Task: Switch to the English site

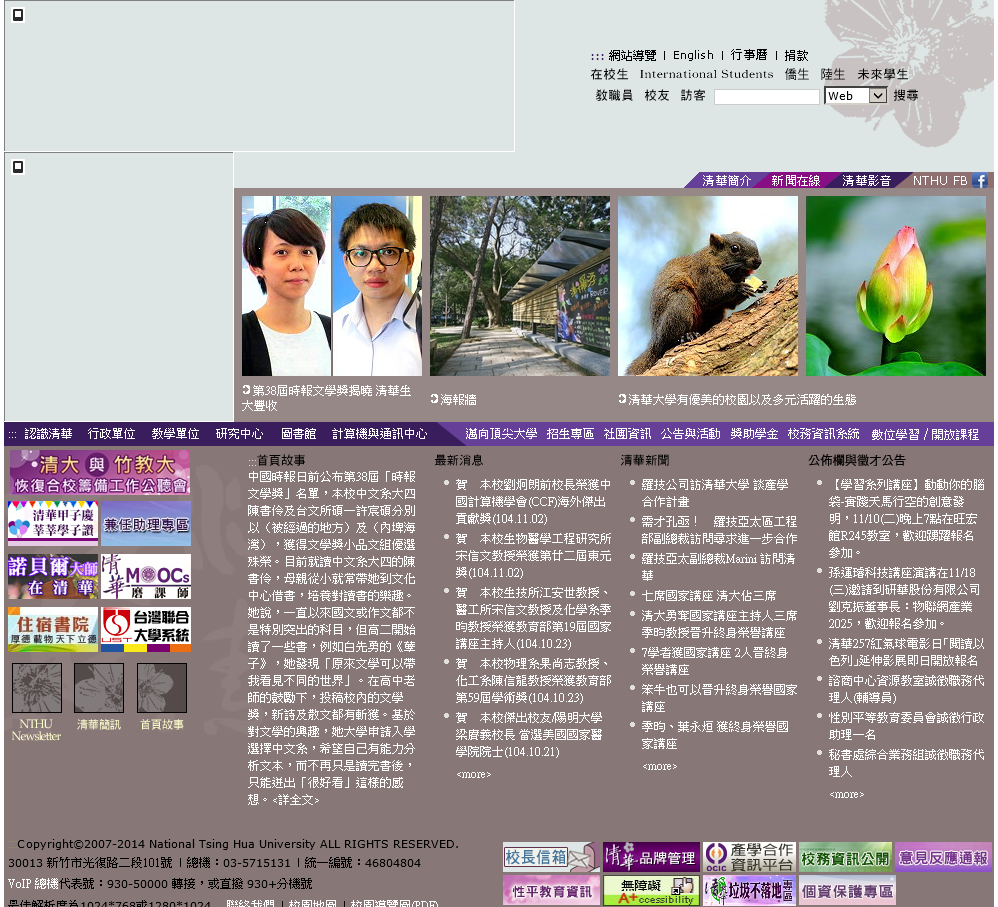Action: (x=693, y=55)
